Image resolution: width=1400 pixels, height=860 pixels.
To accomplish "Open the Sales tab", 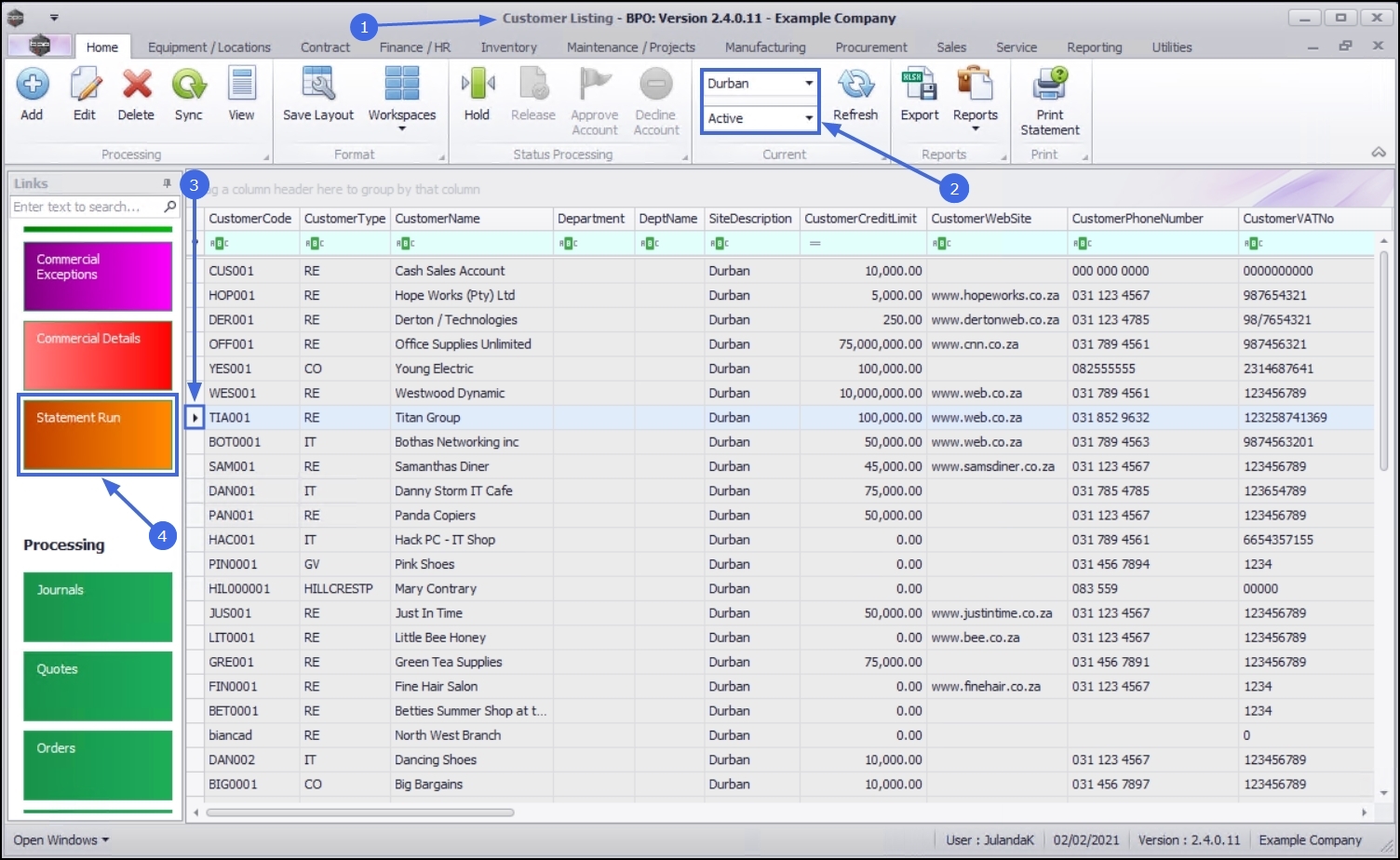I will 951,47.
